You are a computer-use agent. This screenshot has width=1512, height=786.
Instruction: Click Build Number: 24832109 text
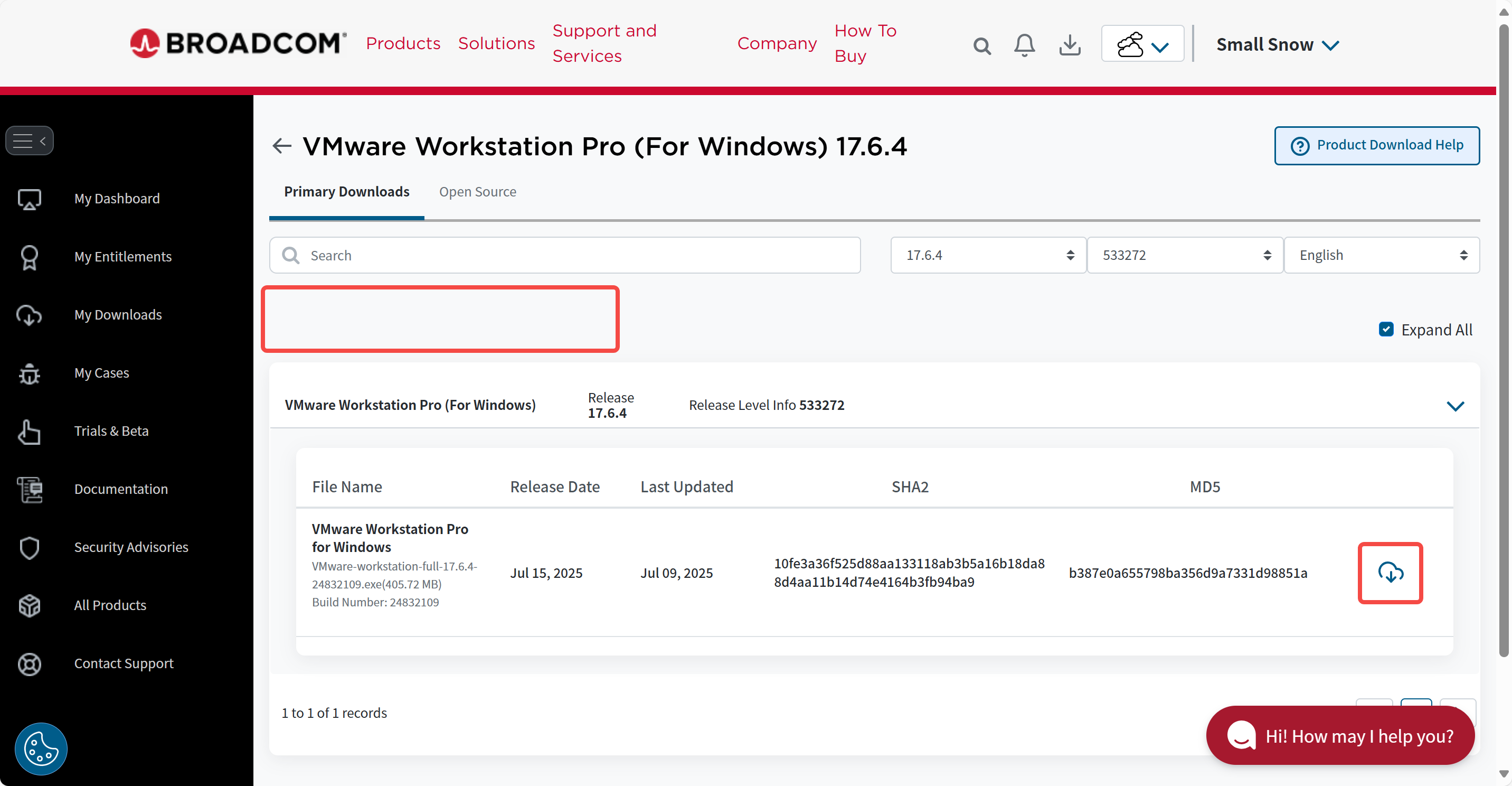pyautogui.click(x=376, y=602)
